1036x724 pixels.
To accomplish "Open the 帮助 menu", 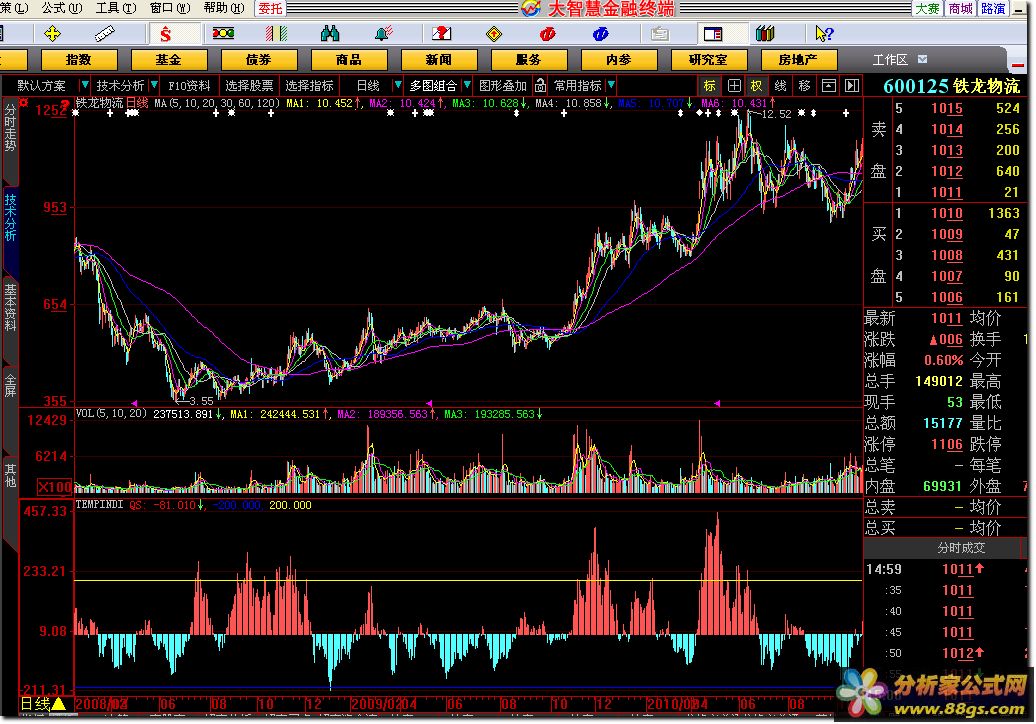I will click(223, 8).
